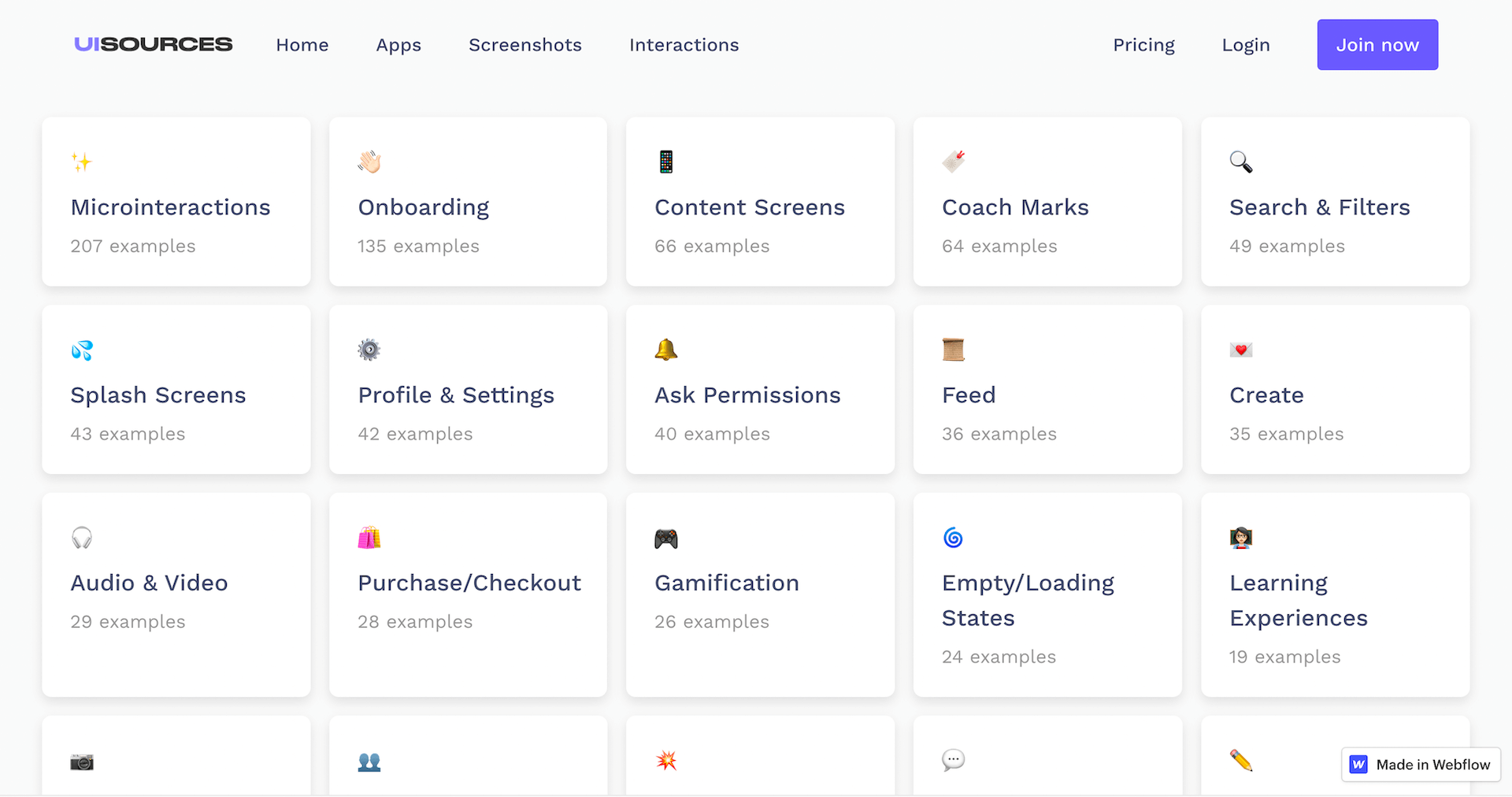This screenshot has height=797, width=1512.
Task: Click the game controller Gamification icon
Action: pyautogui.click(x=665, y=537)
